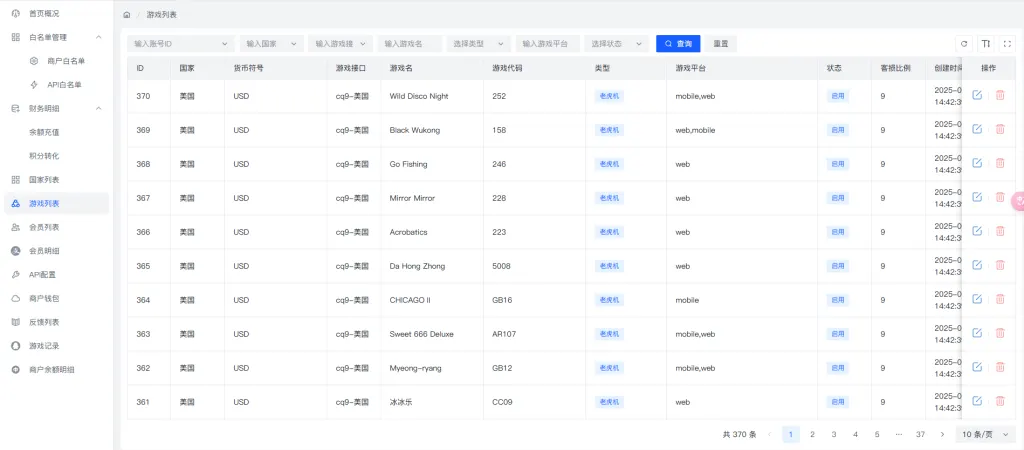Select 游戏列表 in the sidebar
The width and height of the screenshot is (1024, 450).
click(x=56, y=204)
